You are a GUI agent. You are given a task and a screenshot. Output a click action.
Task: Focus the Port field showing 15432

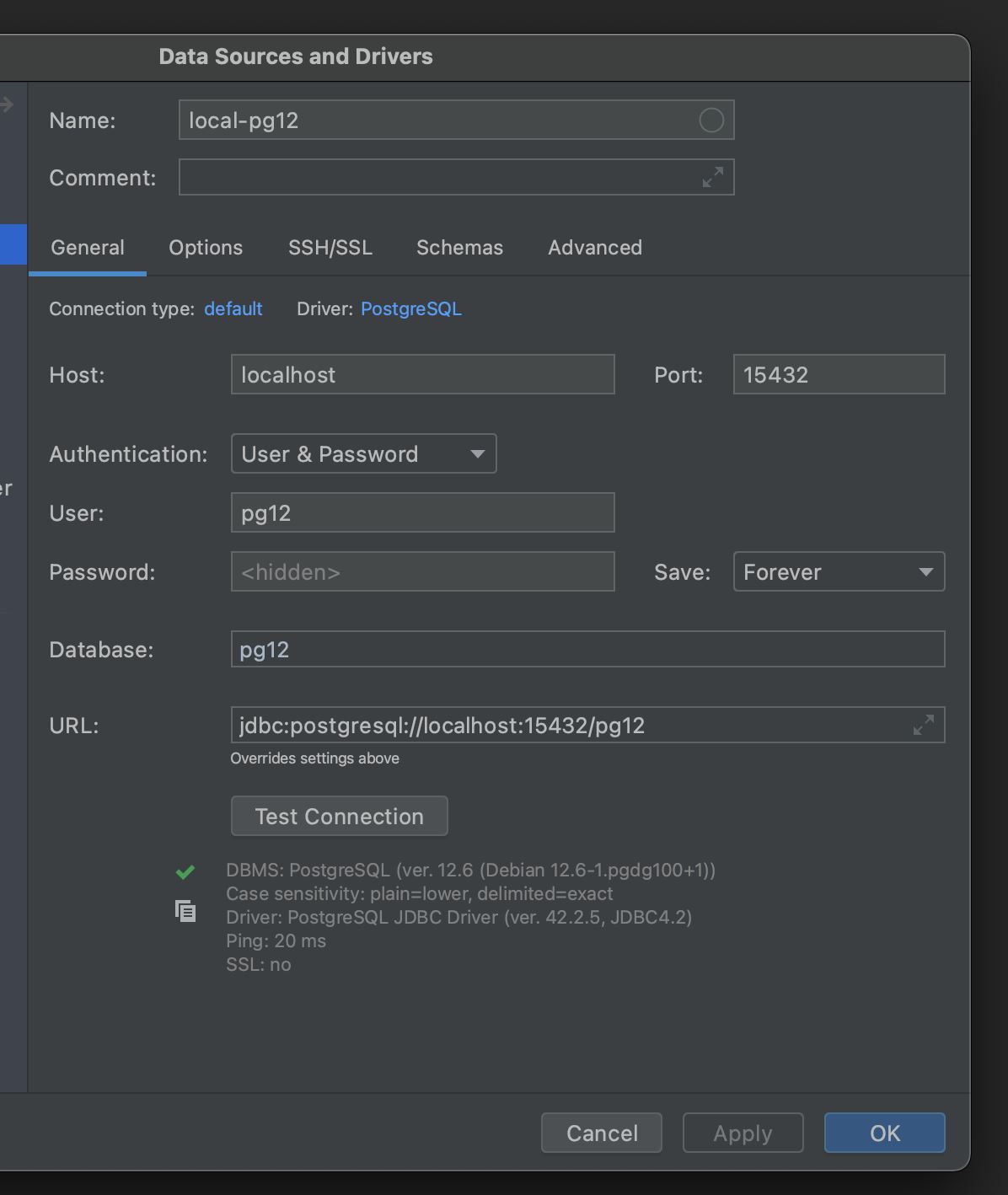(x=839, y=375)
